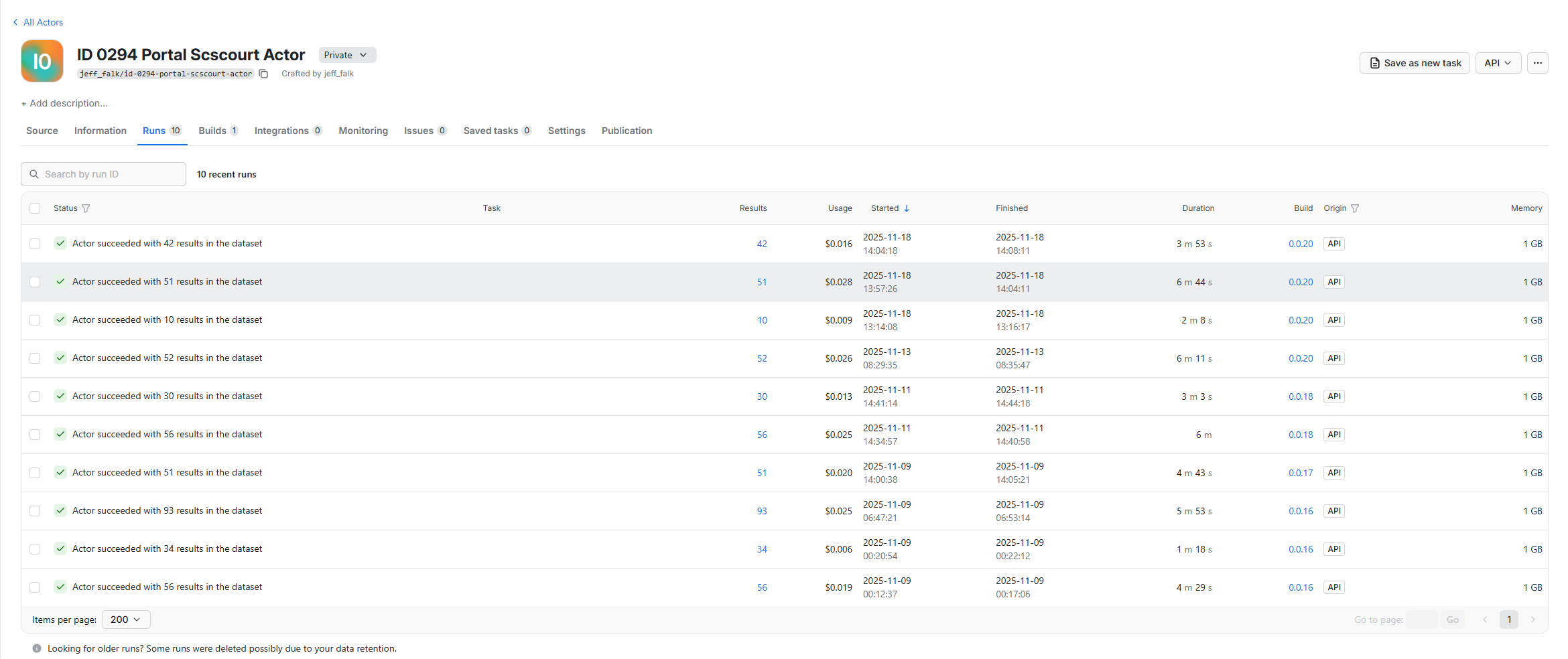
Task: Open build version 0.0.18 link
Action: (1301, 396)
